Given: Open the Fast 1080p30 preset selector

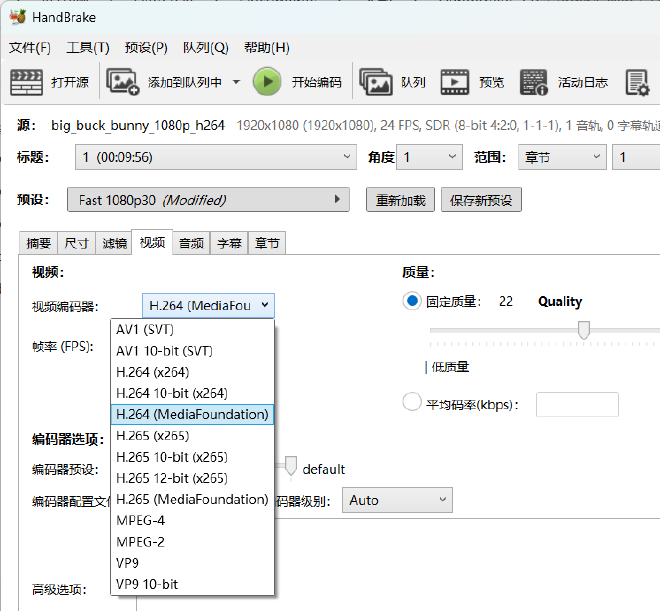Looking at the screenshot, I should [208, 200].
